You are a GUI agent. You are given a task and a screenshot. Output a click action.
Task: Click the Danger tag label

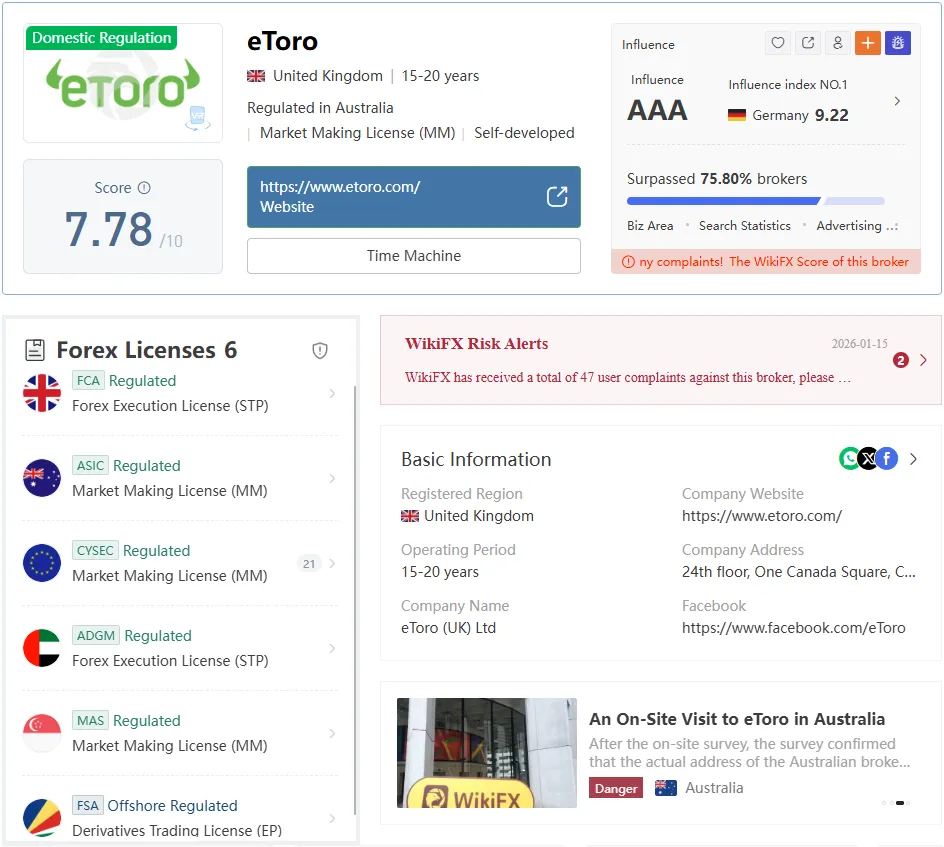pyautogui.click(x=616, y=788)
